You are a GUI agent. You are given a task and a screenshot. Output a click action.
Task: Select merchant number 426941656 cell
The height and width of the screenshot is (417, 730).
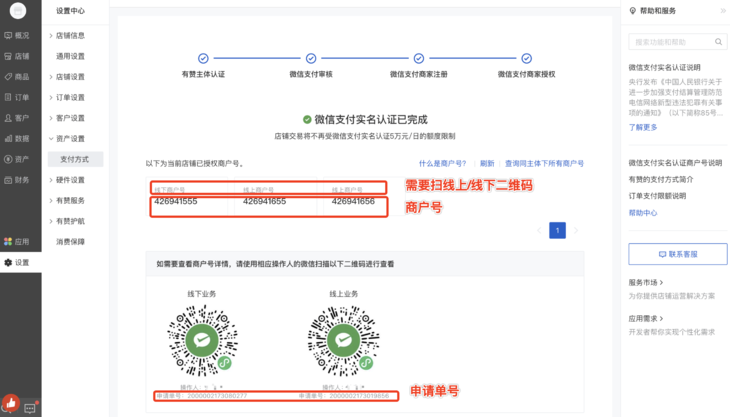(x=353, y=202)
